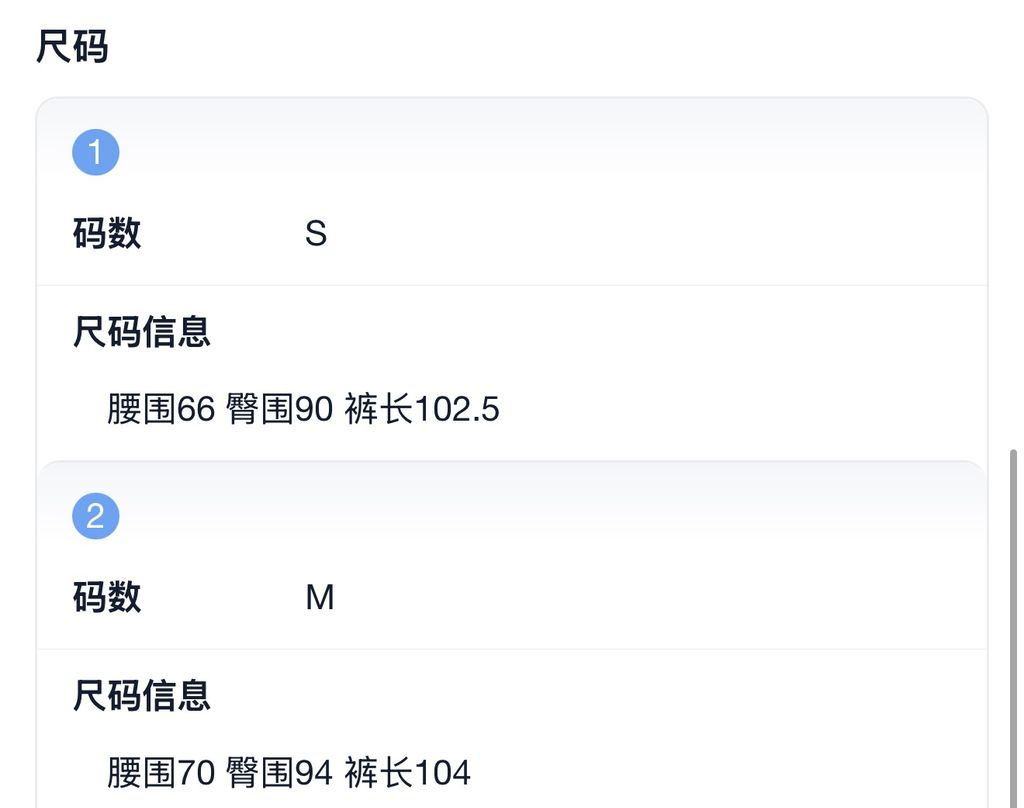This screenshot has height=808, width=1024.
Task: Click the 裤长104 pants length text
Action: (408, 772)
